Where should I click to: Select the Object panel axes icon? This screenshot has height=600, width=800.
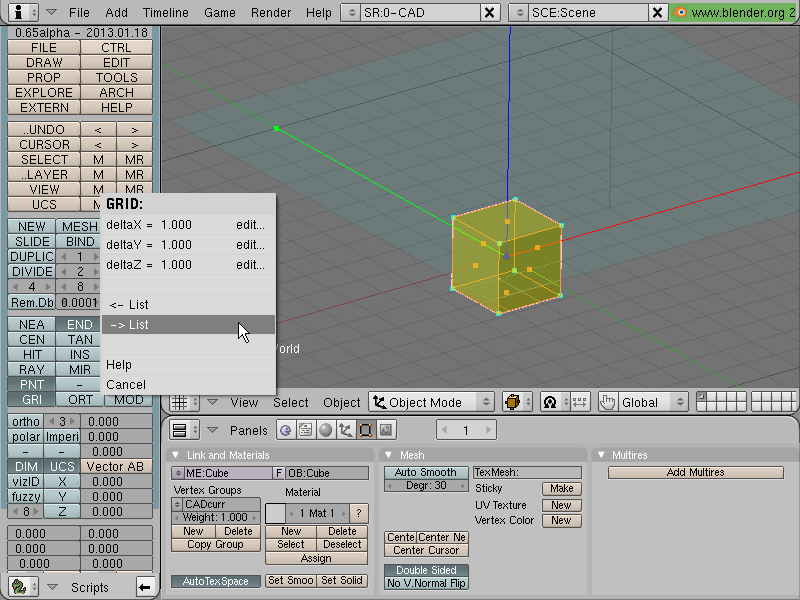click(x=345, y=430)
